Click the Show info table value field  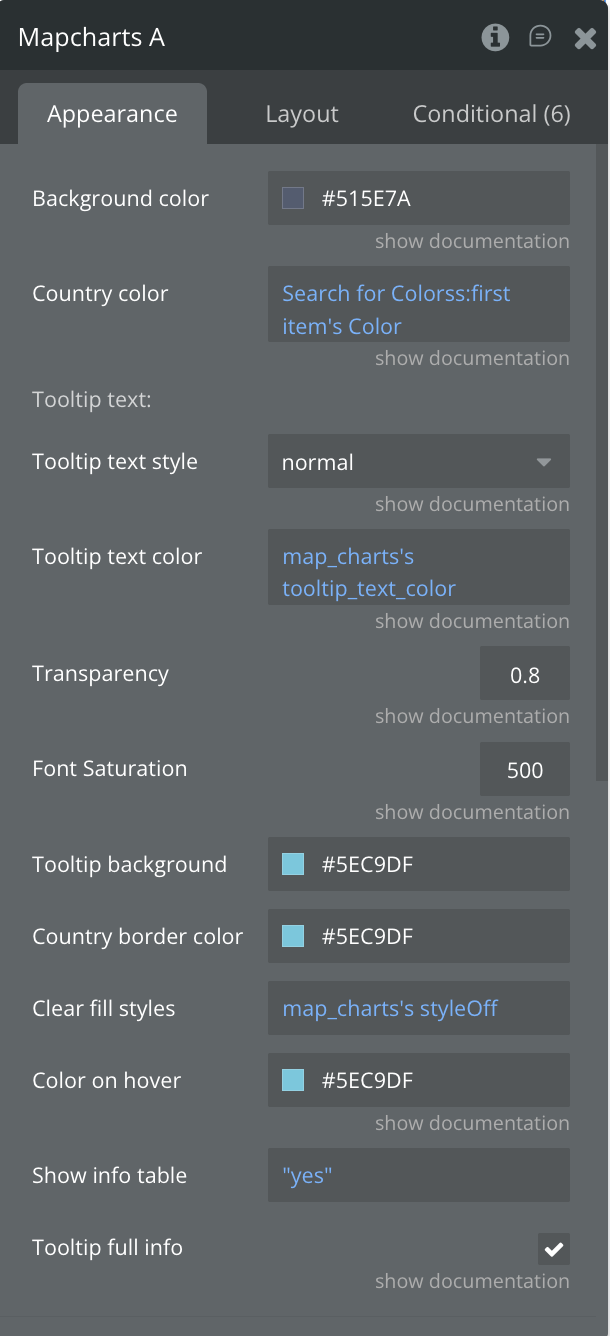[418, 1175]
